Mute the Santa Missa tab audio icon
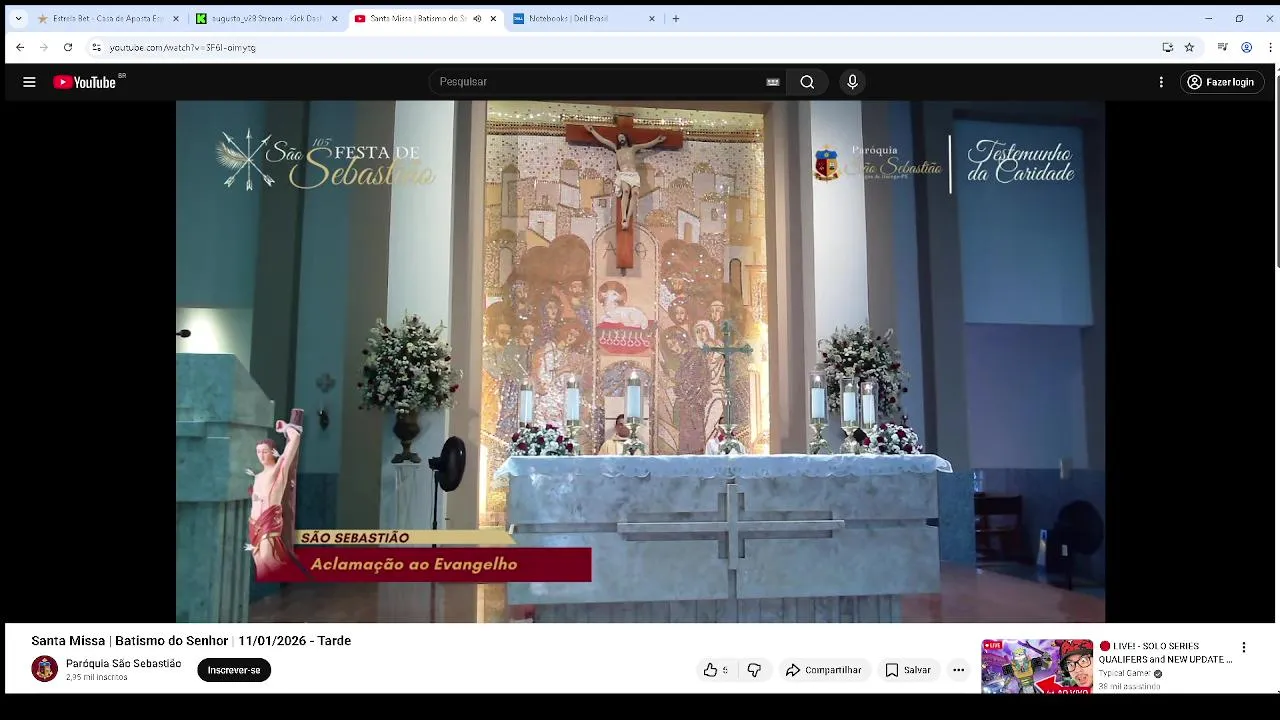1280x720 pixels. pos(477,18)
